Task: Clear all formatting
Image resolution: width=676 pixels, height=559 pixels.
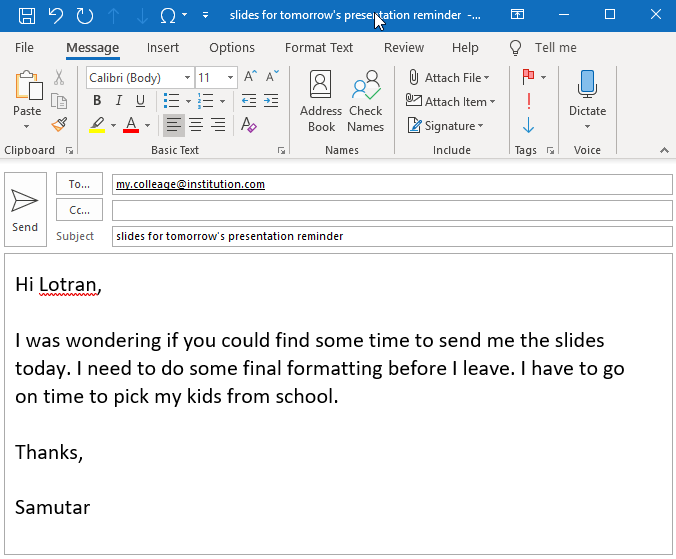Action: [x=249, y=125]
